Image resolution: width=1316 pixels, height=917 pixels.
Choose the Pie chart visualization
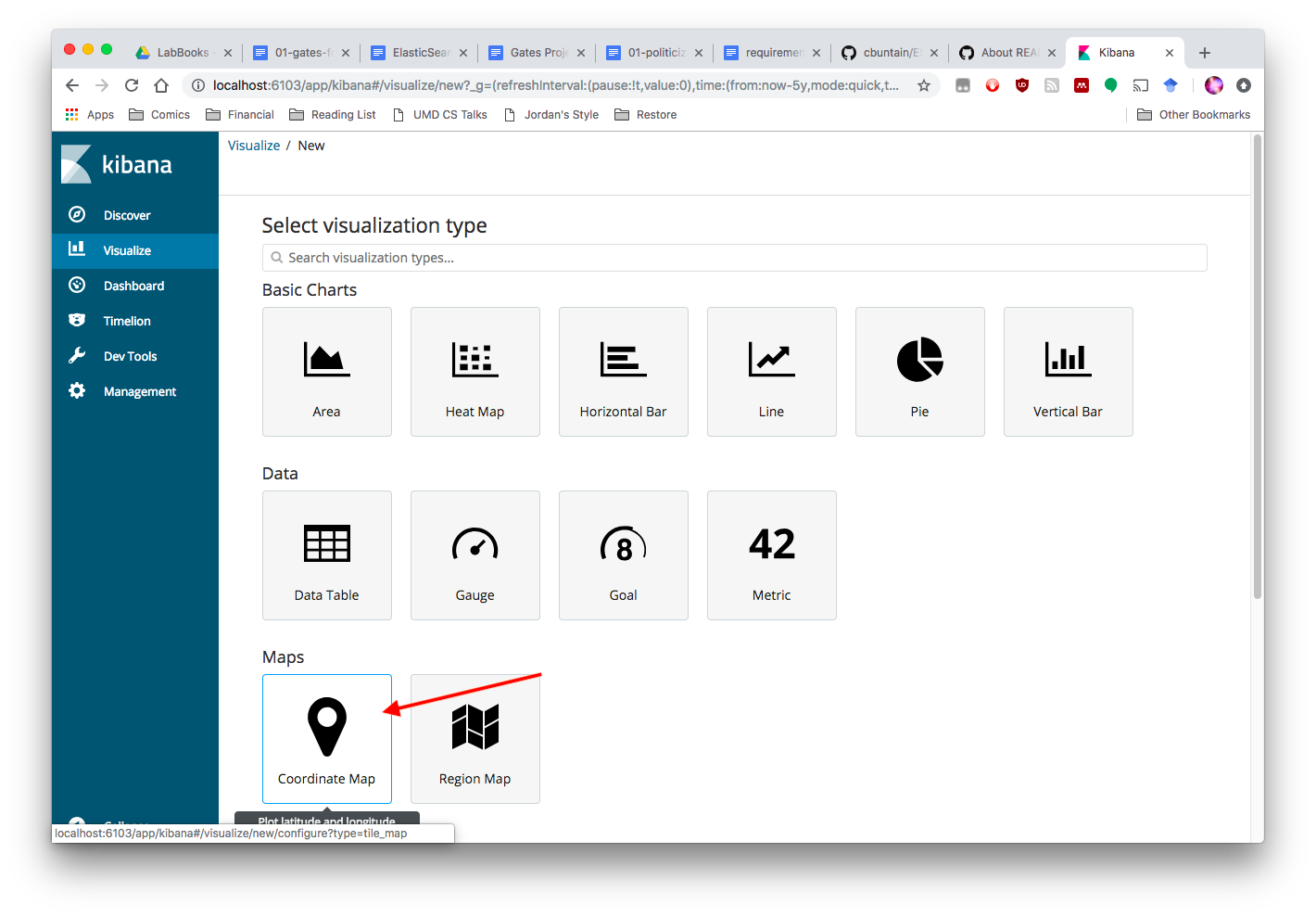(x=920, y=372)
